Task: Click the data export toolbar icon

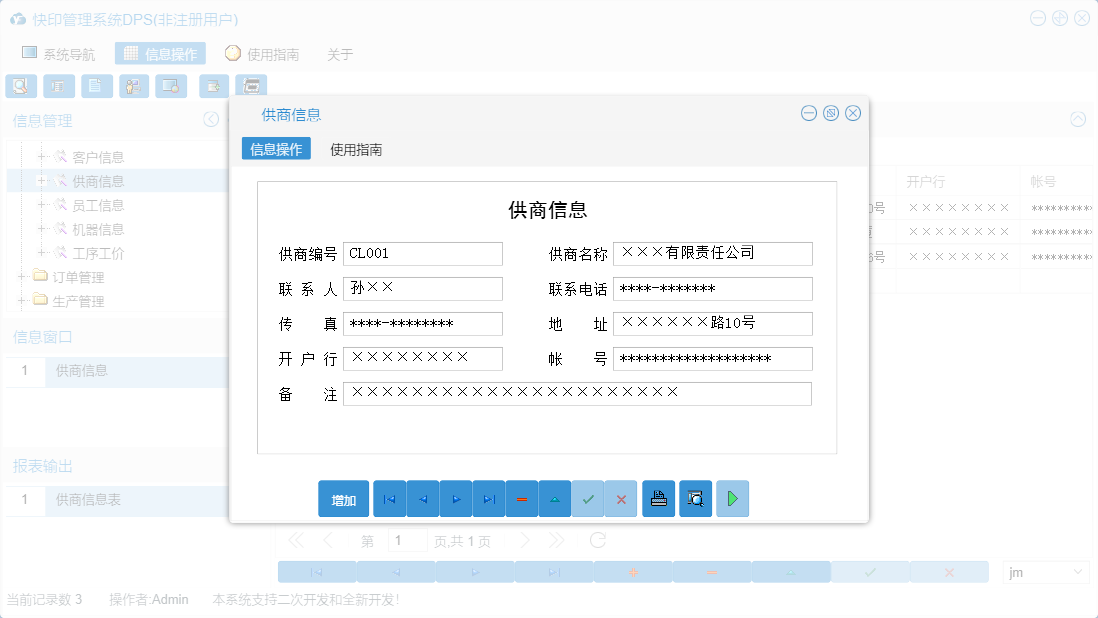Action: point(213,86)
